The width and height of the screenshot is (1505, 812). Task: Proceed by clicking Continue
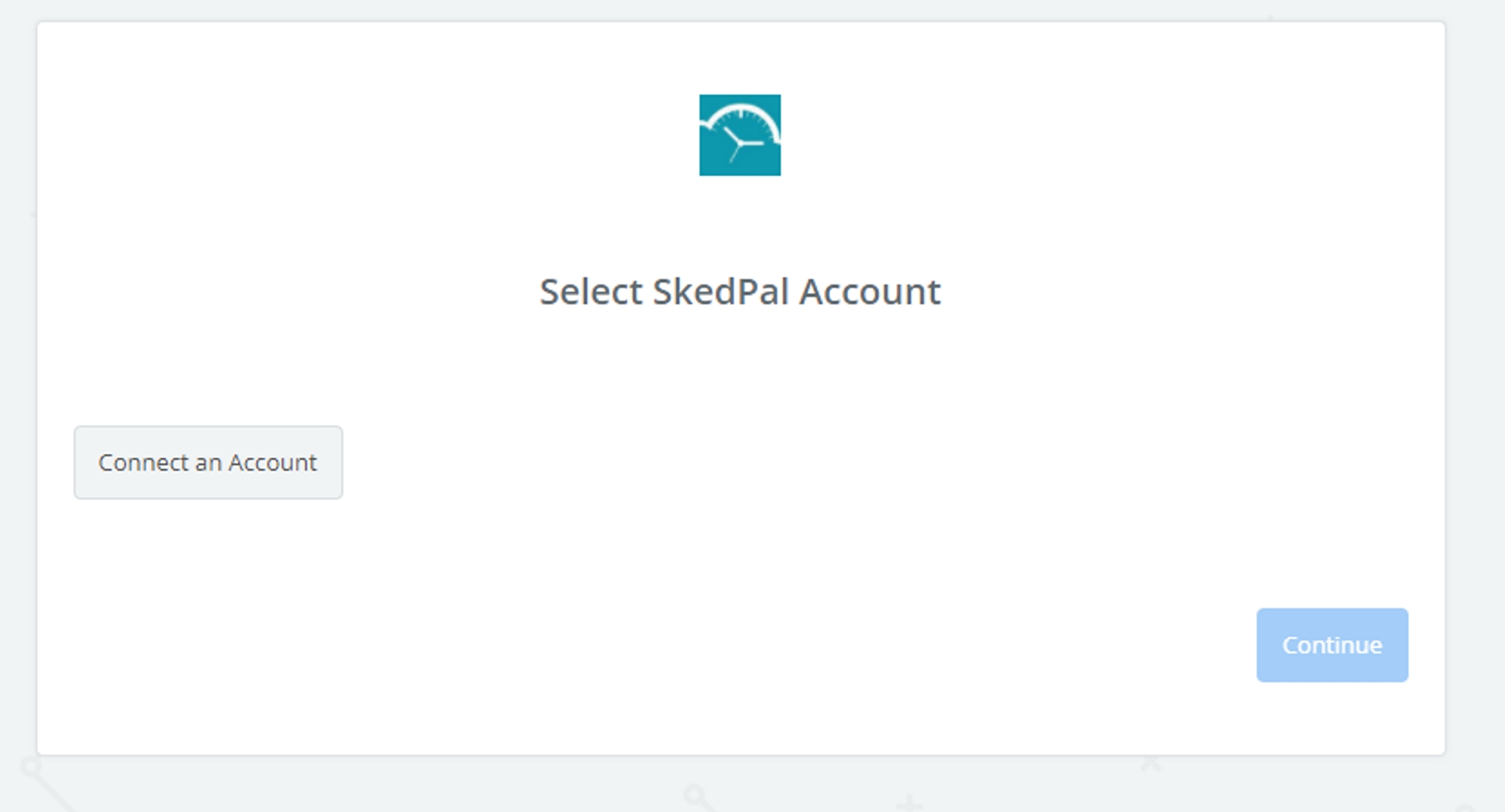[1332, 645]
